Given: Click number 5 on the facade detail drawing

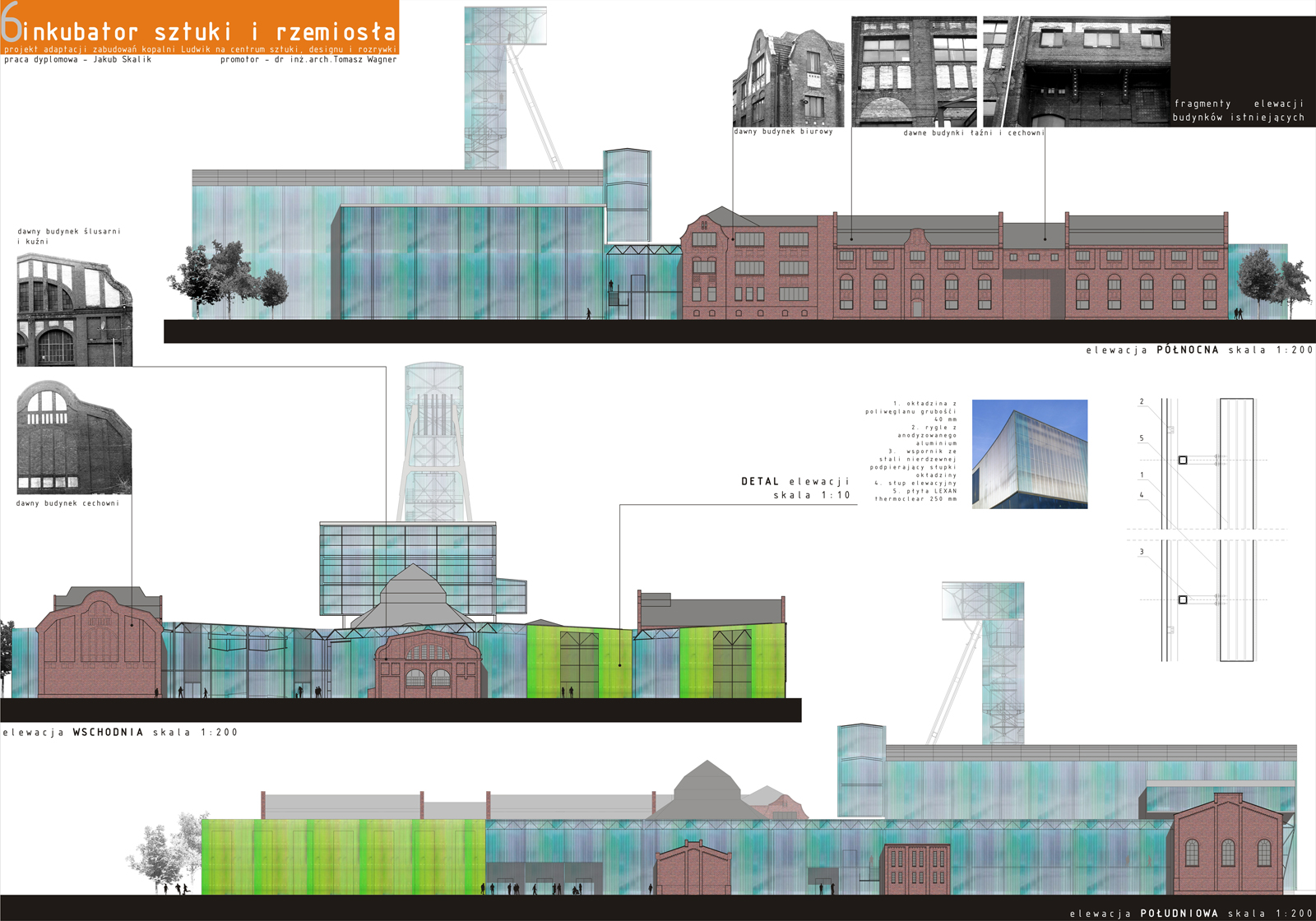Looking at the screenshot, I should click(x=1142, y=438).
